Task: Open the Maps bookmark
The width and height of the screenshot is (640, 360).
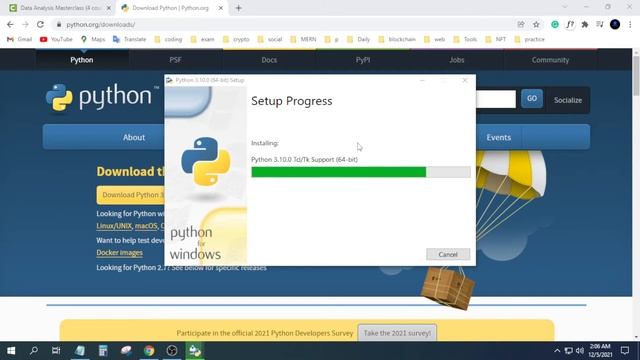Action: (x=93, y=39)
